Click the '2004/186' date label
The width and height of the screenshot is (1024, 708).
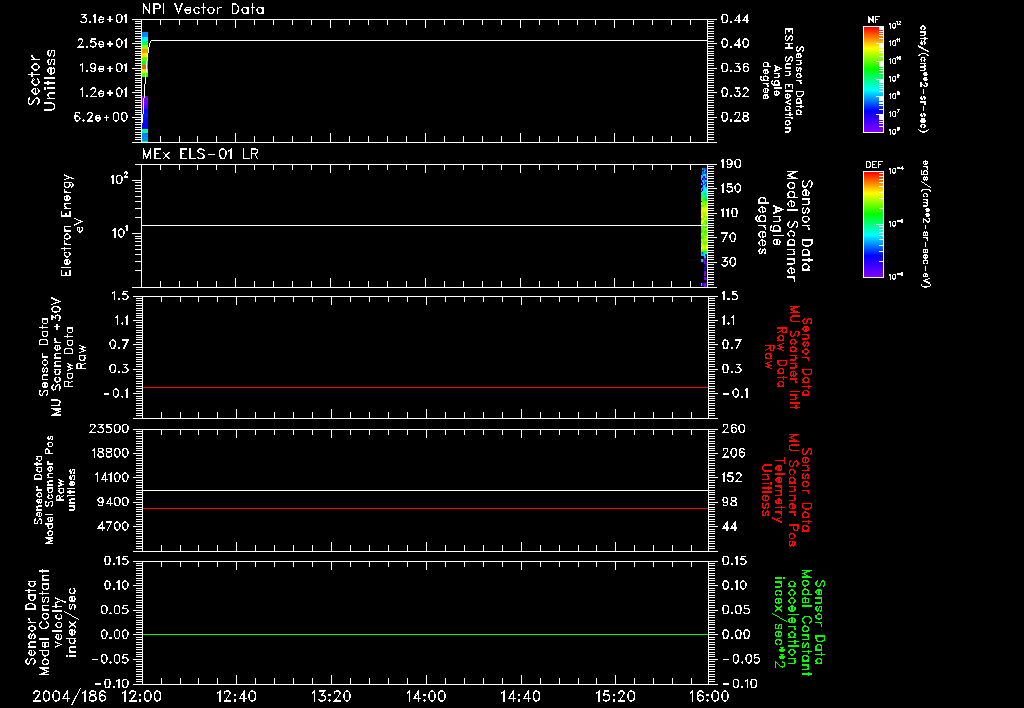(69, 696)
